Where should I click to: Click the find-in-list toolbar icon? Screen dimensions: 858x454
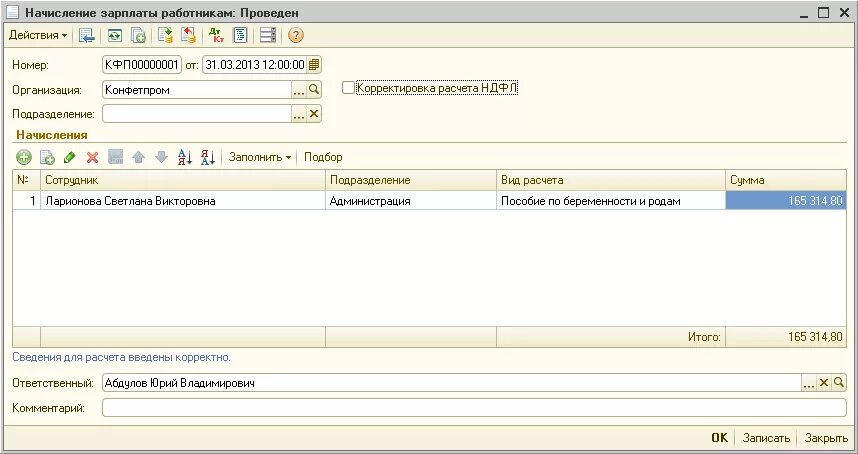pos(86,36)
